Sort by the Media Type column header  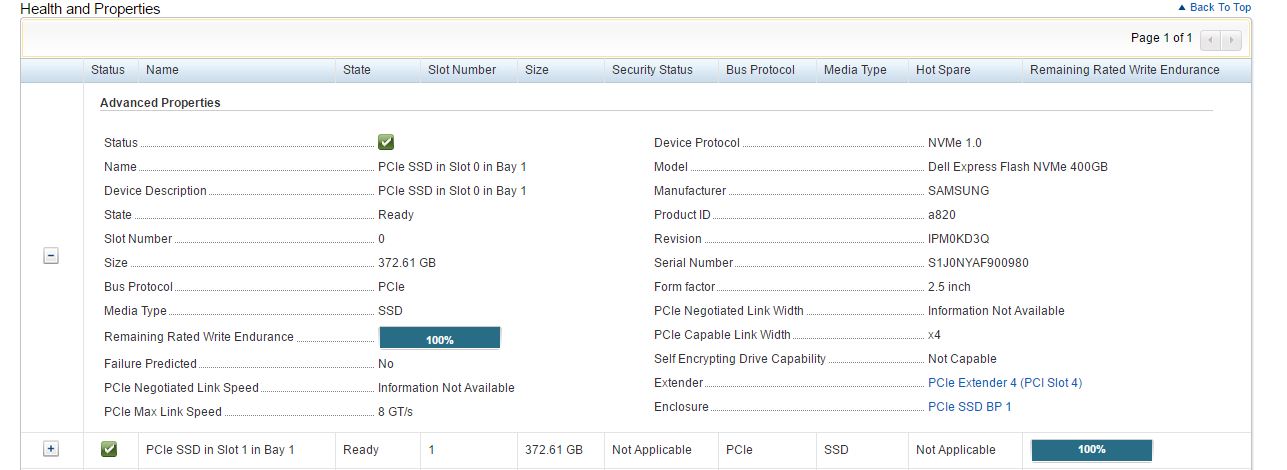coord(855,70)
